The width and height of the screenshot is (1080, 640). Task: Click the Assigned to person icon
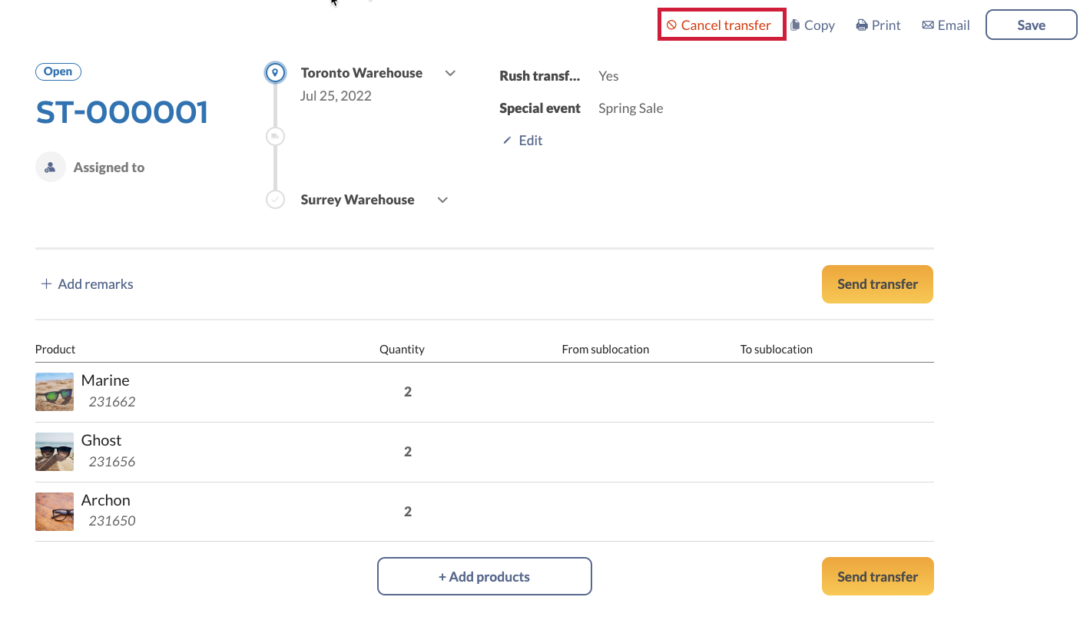[x=50, y=166]
